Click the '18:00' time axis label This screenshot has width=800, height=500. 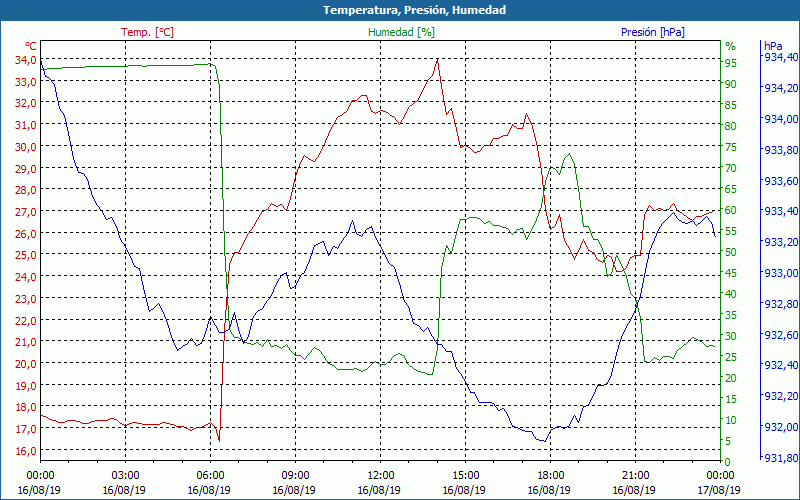point(550,475)
